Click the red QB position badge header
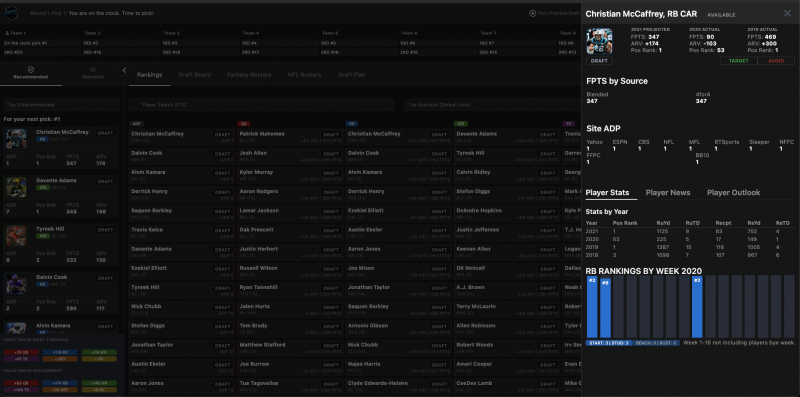 point(243,123)
